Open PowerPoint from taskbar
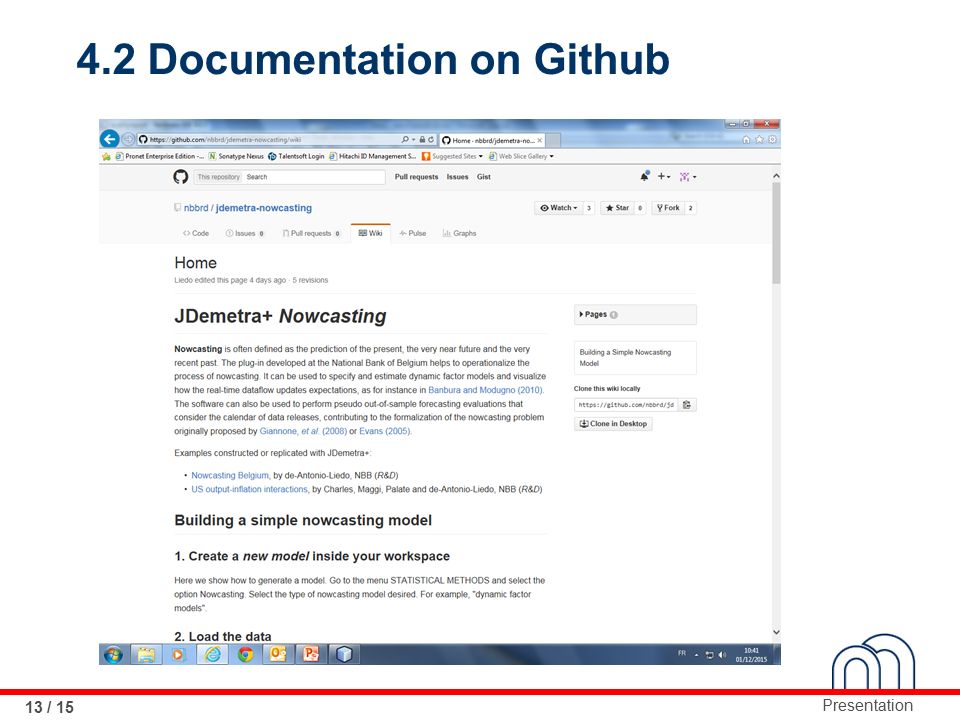Viewport: 960px width, 720px height. click(311, 654)
